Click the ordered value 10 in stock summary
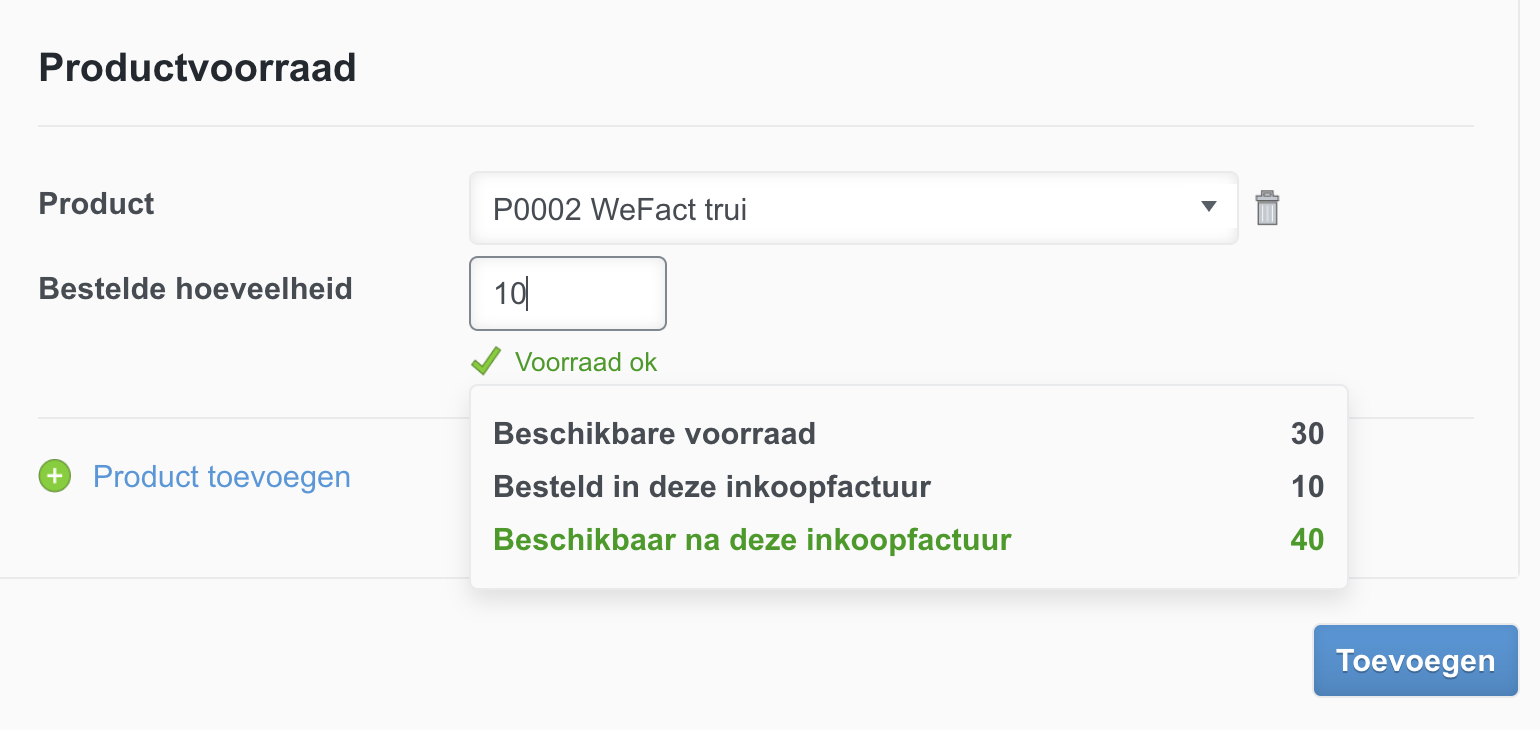 1307,487
